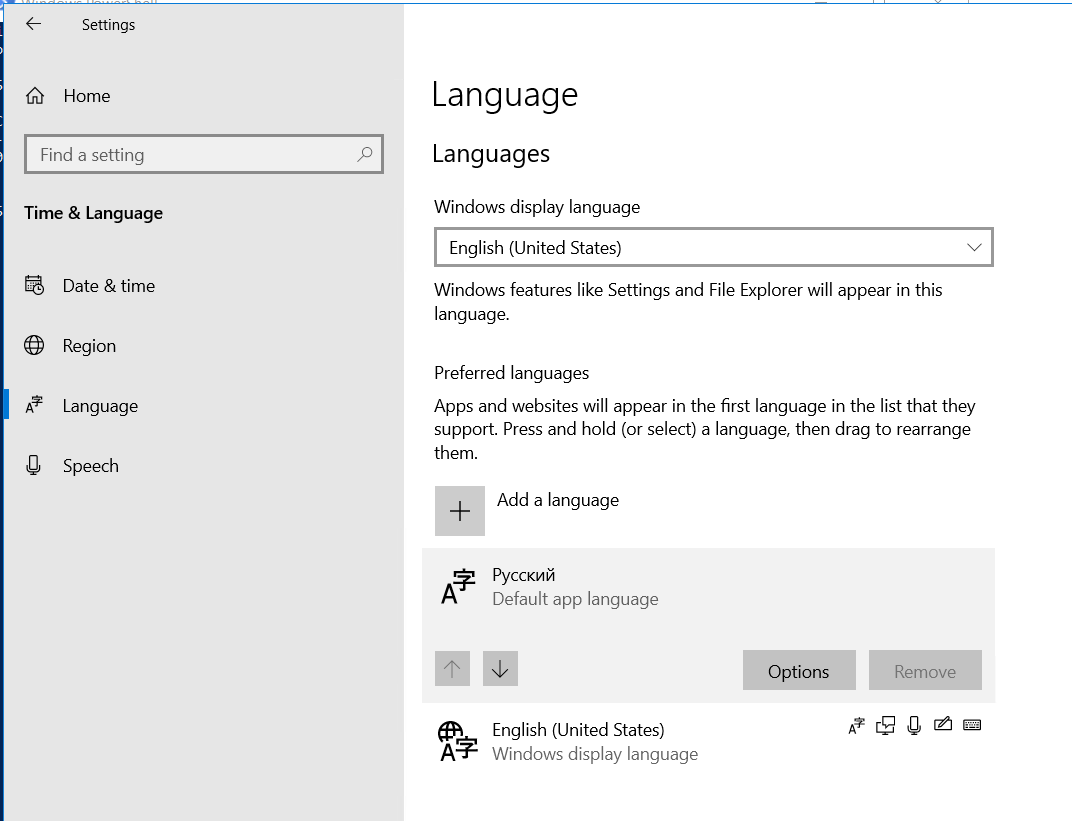This screenshot has width=1072, height=821.
Task: Click the text-to-speech icon on English row
Action: [885, 726]
